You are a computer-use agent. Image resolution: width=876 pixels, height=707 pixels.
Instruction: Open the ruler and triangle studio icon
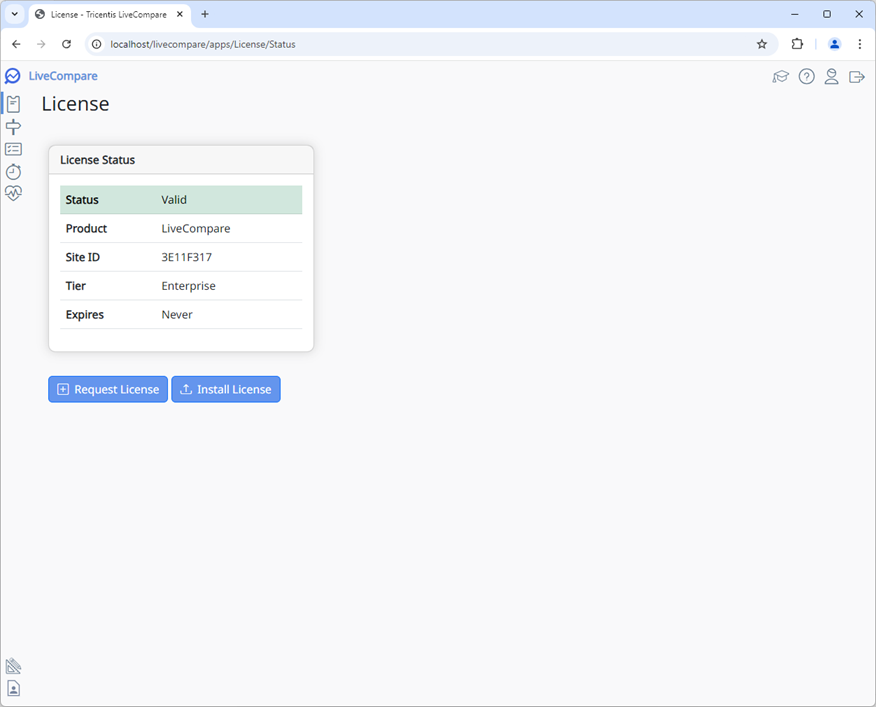(13, 666)
